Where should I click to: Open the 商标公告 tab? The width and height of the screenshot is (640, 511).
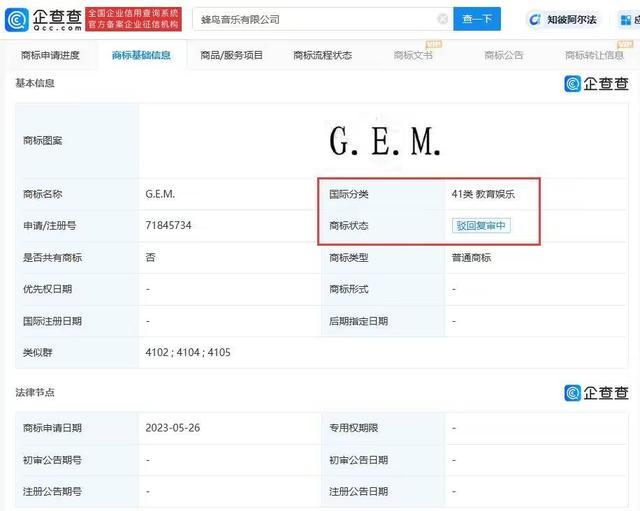[x=503, y=56]
